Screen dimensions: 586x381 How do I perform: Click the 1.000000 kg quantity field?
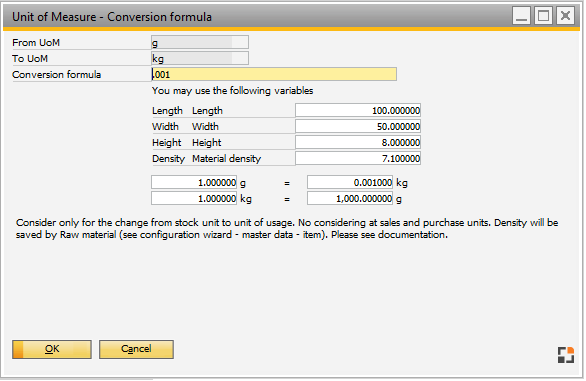tap(194, 198)
